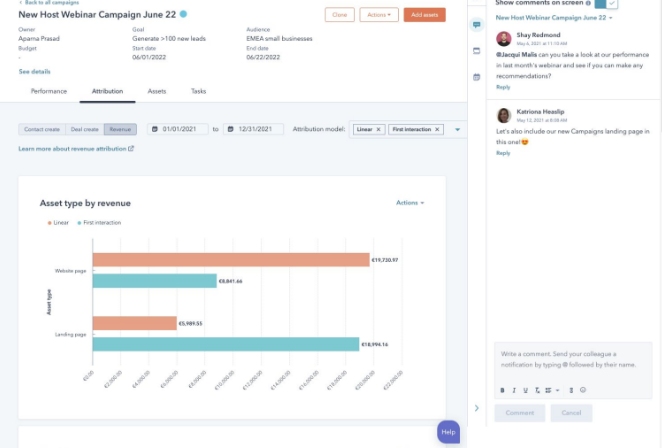
Task: Select Deal create attribution toggle
Action: pyautogui.click(x=84, y=129)
